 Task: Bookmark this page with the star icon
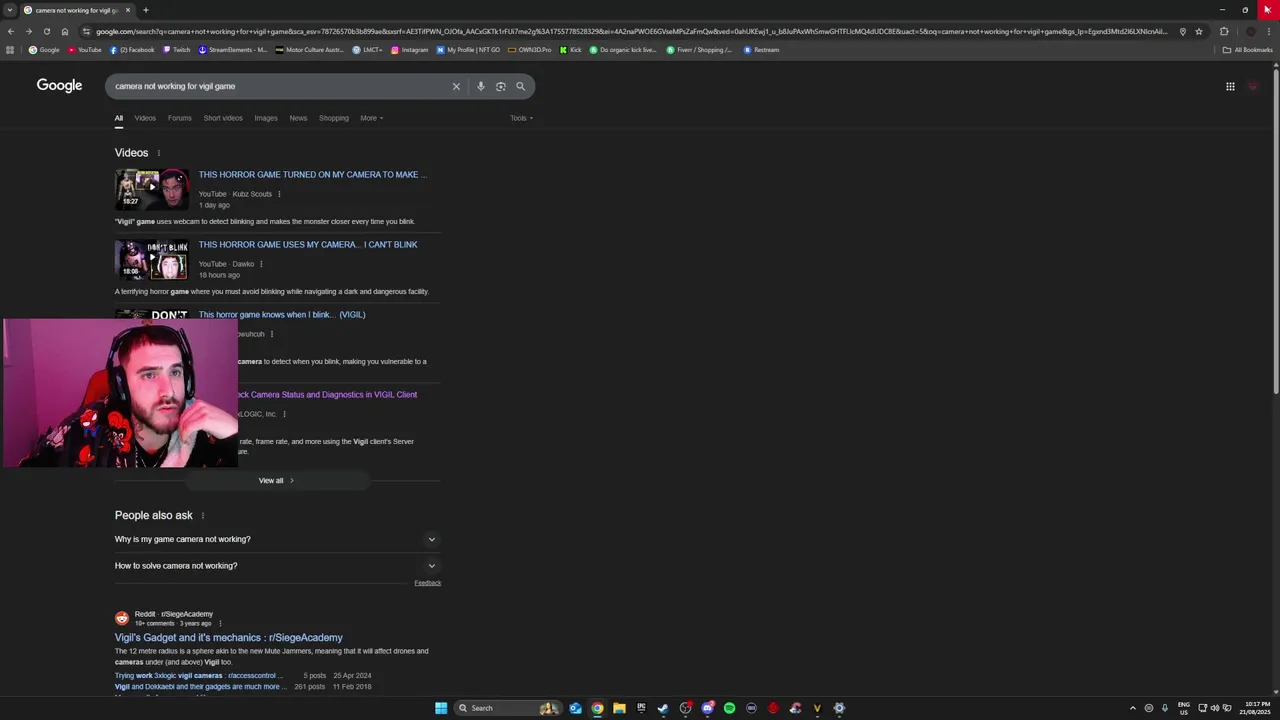1199,31
